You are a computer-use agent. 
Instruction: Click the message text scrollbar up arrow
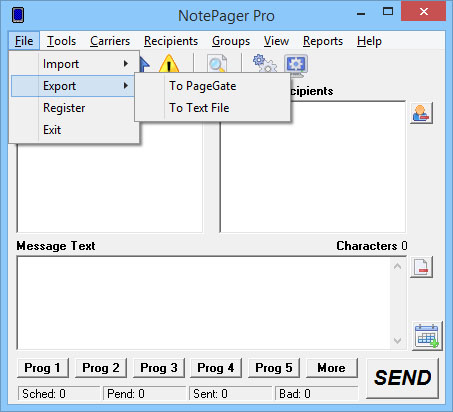[397, 266]
